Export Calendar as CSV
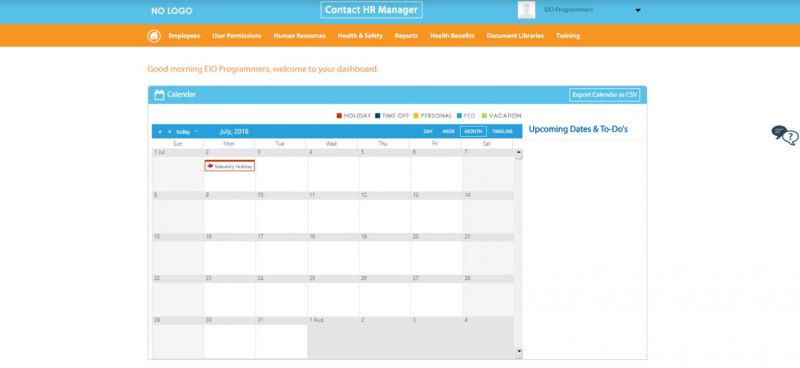800x368 pixels. (x=605, y=95)
